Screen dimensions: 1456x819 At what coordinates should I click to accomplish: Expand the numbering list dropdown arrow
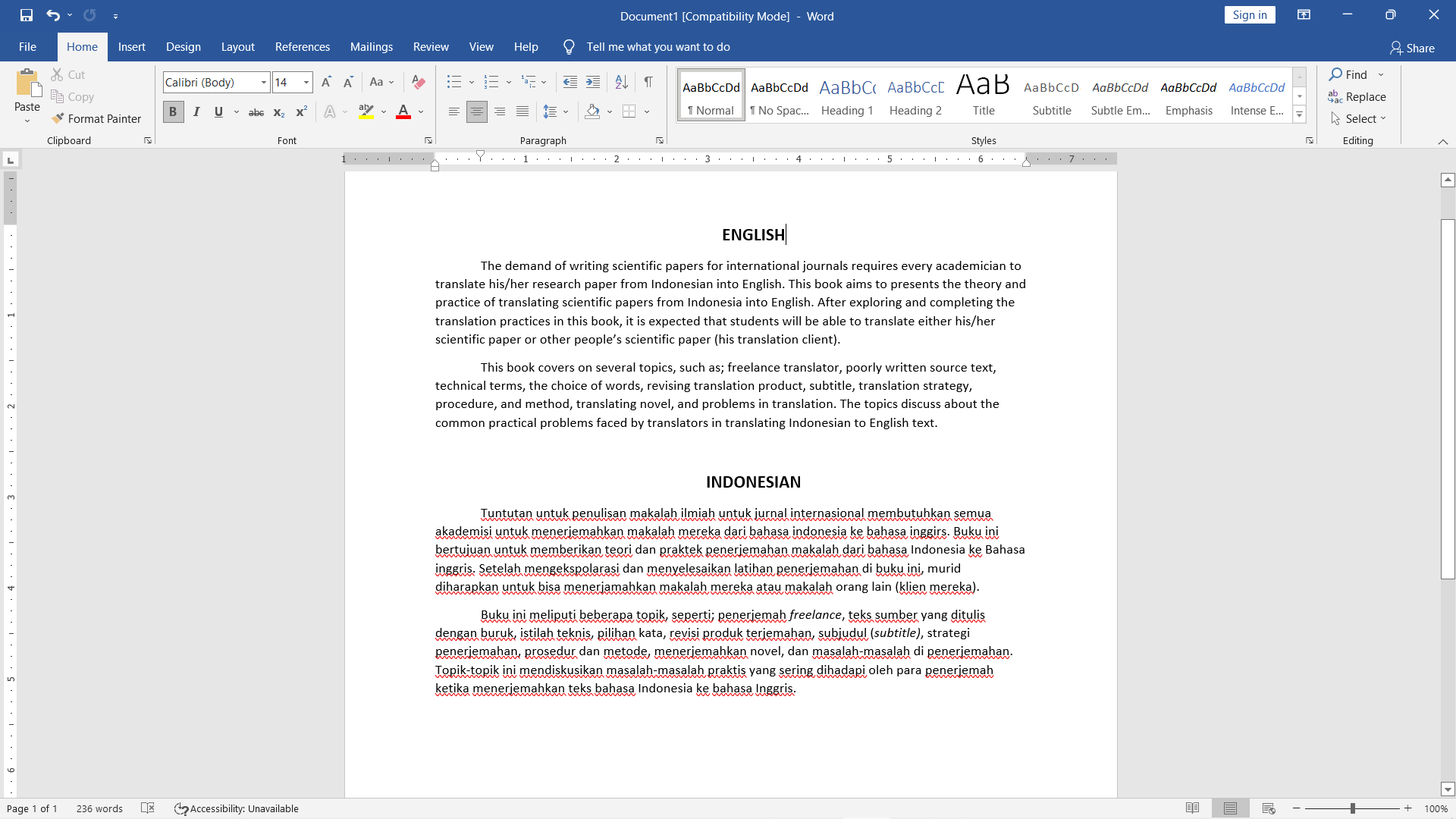(x=509, y=82)
